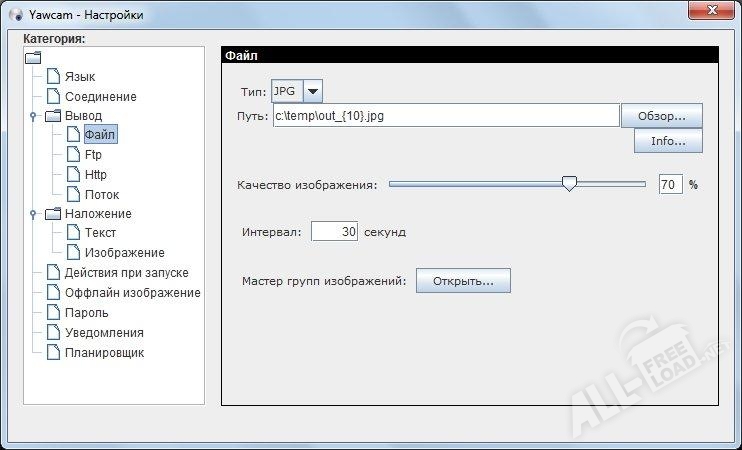
Task: Click the Открыть... image group wizard button
Action: [463, 281]
